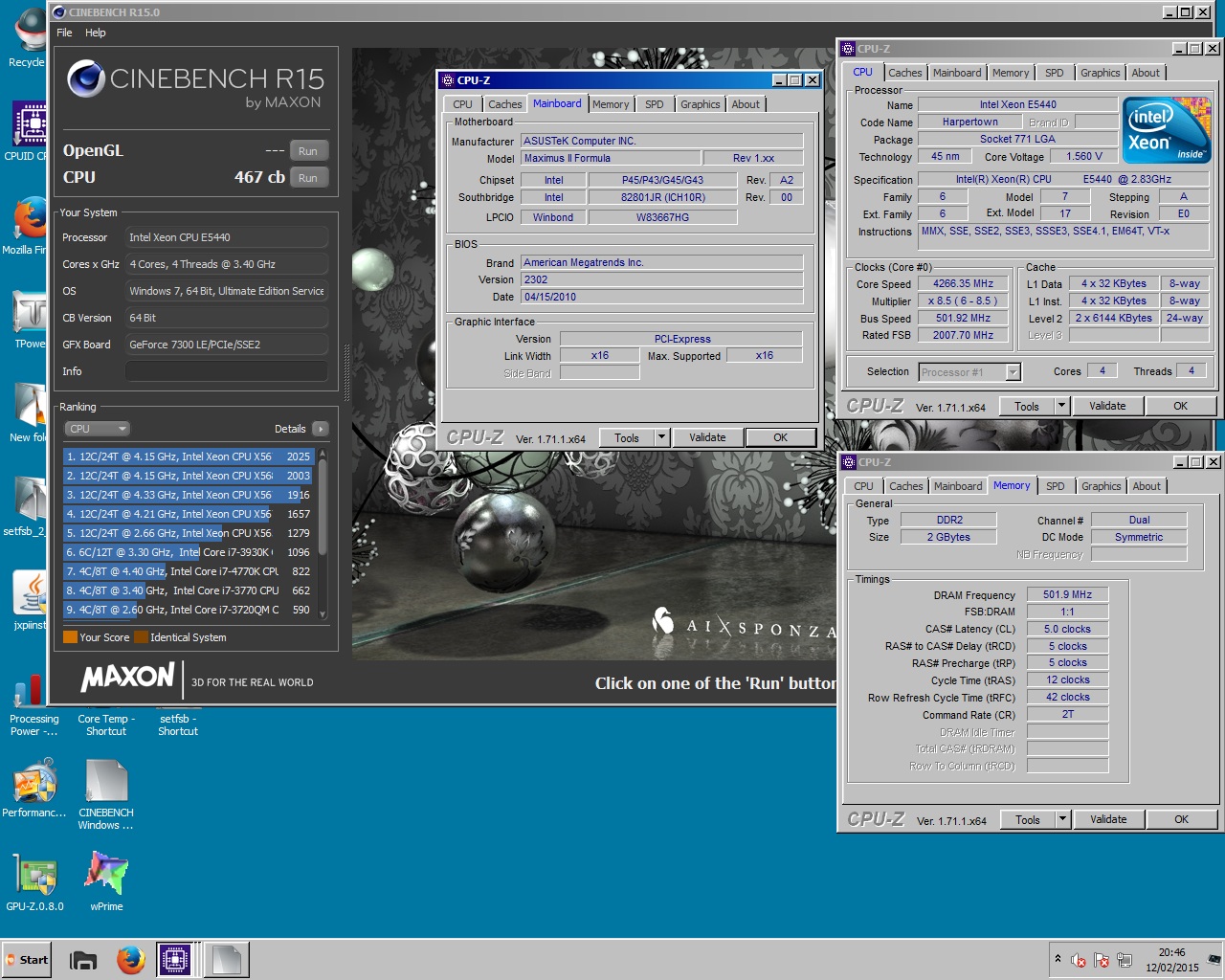Image resolution: width=1225 pixels, height=980 pixels.
Task: Open Graphics tab in Mainboard window
Action: tap(701, 104)
